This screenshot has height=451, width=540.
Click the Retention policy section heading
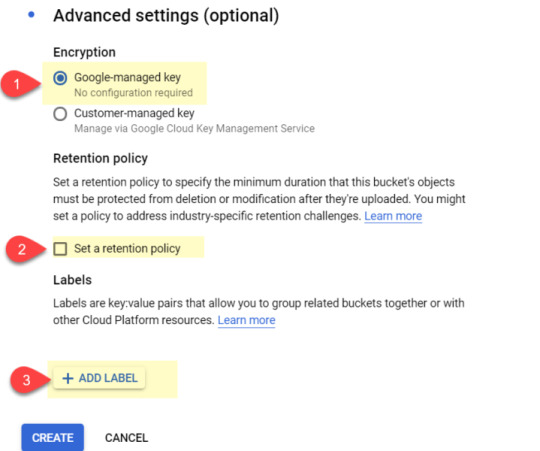tap(100, 158)
